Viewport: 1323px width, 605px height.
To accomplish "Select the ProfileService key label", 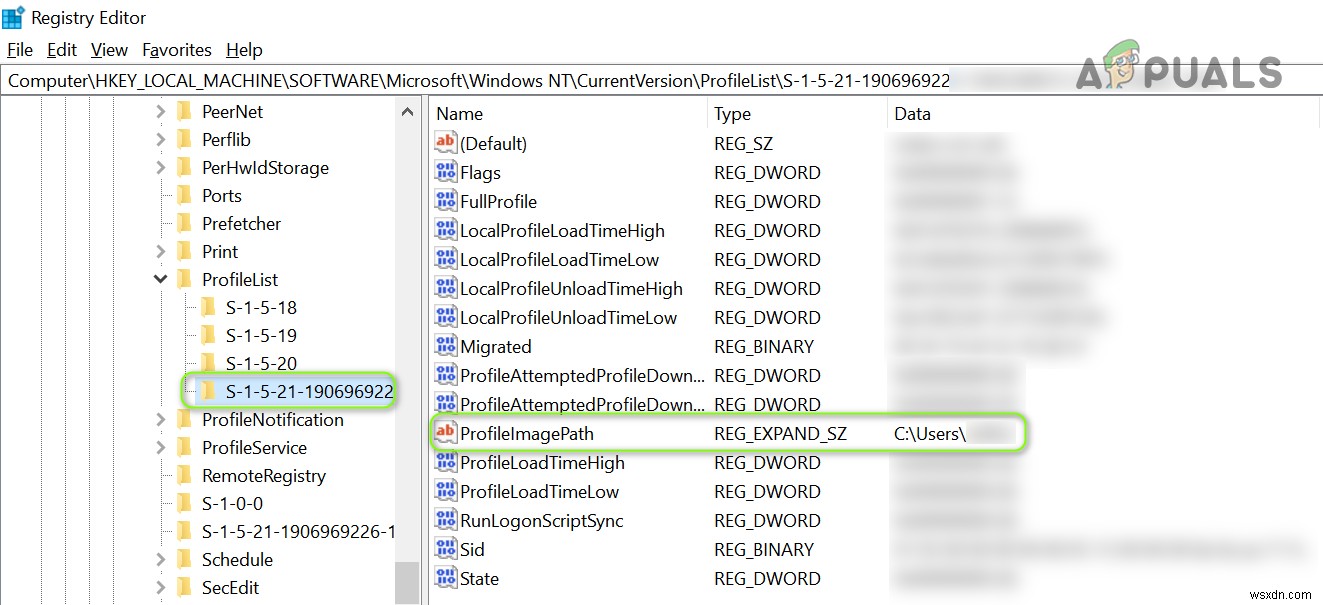I will point(254,448).
